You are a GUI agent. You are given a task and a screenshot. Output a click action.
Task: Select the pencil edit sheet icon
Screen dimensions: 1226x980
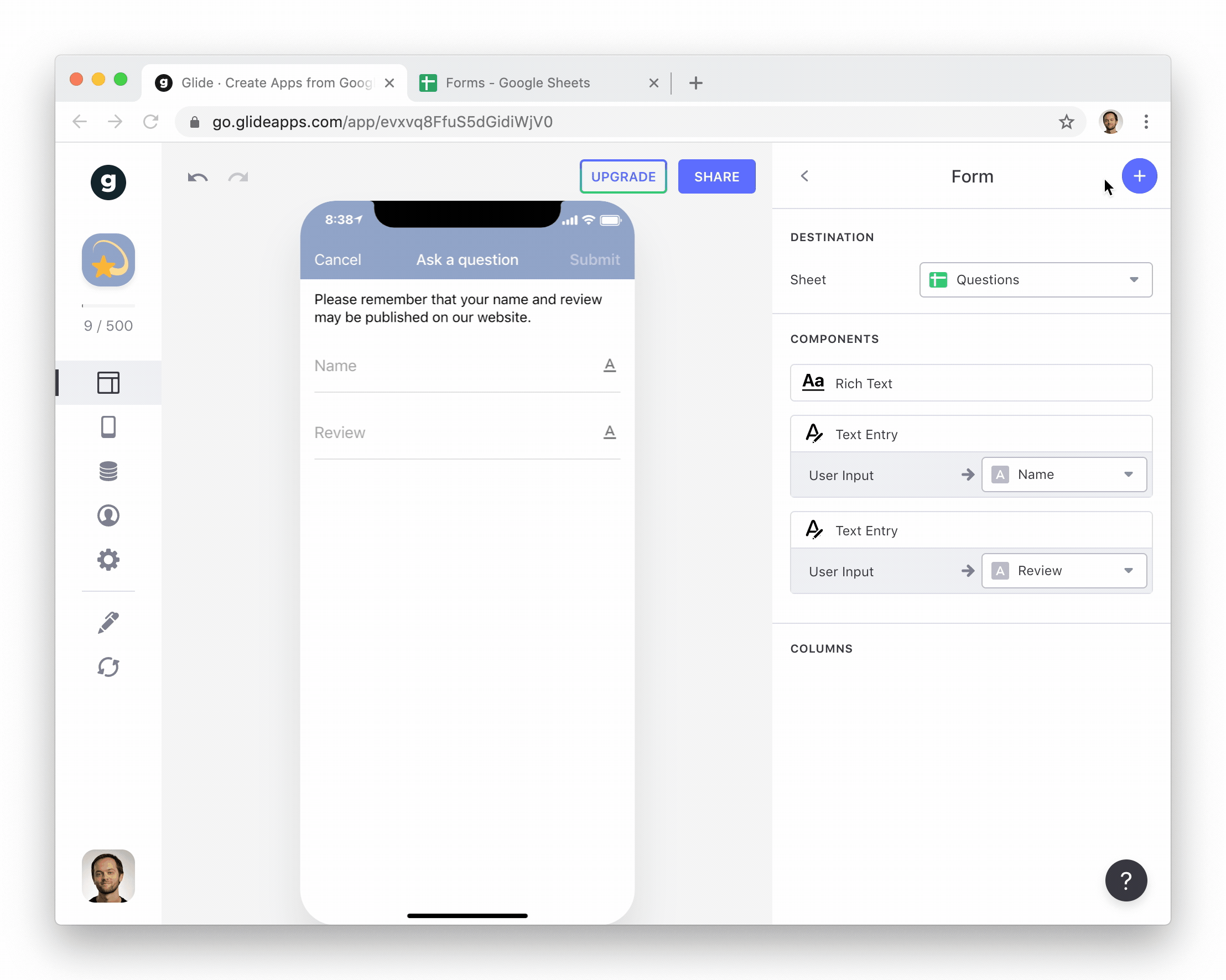[108, 622]
